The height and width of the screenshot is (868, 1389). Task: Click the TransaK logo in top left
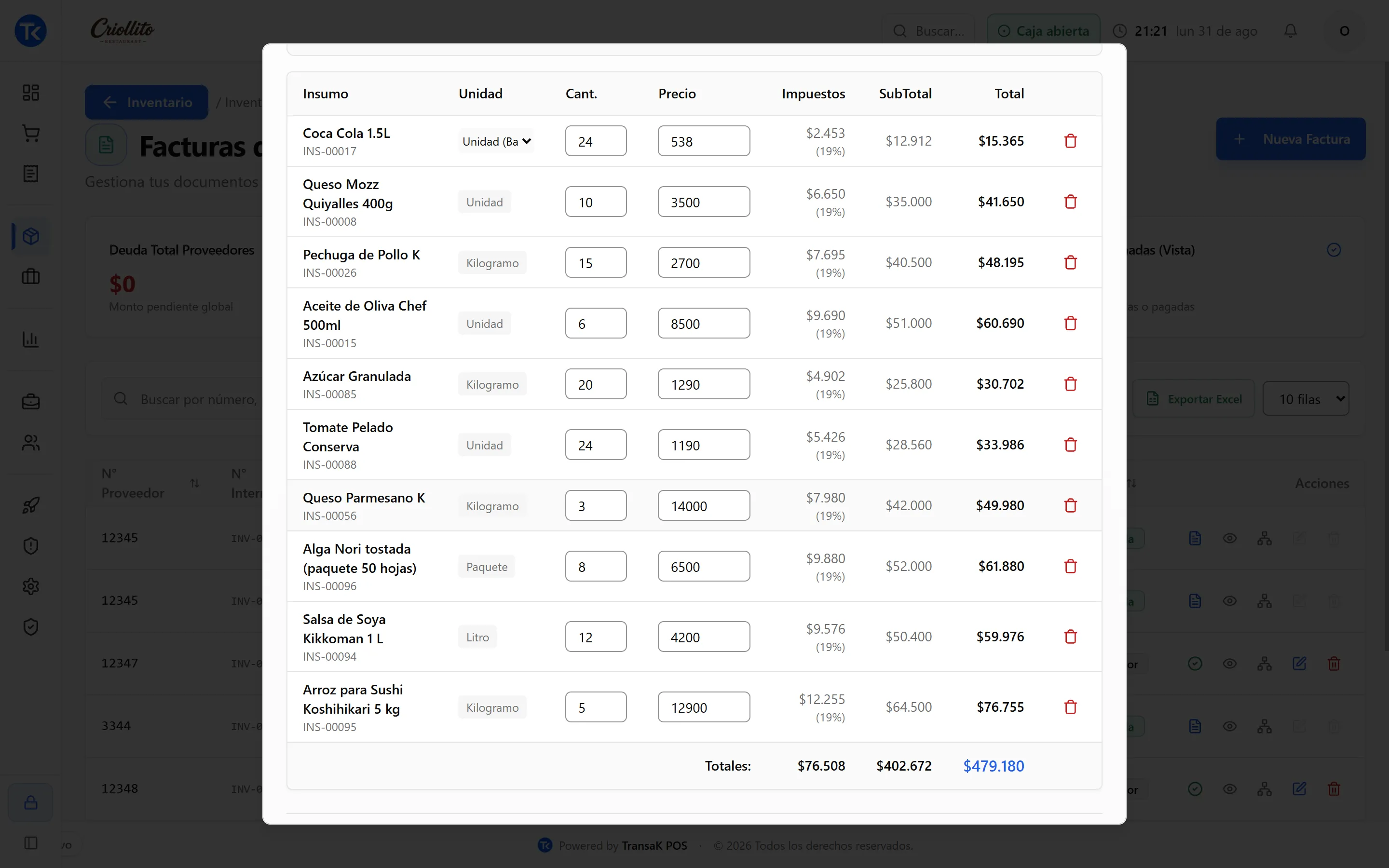pyautogui.click(x=30, y=30)
